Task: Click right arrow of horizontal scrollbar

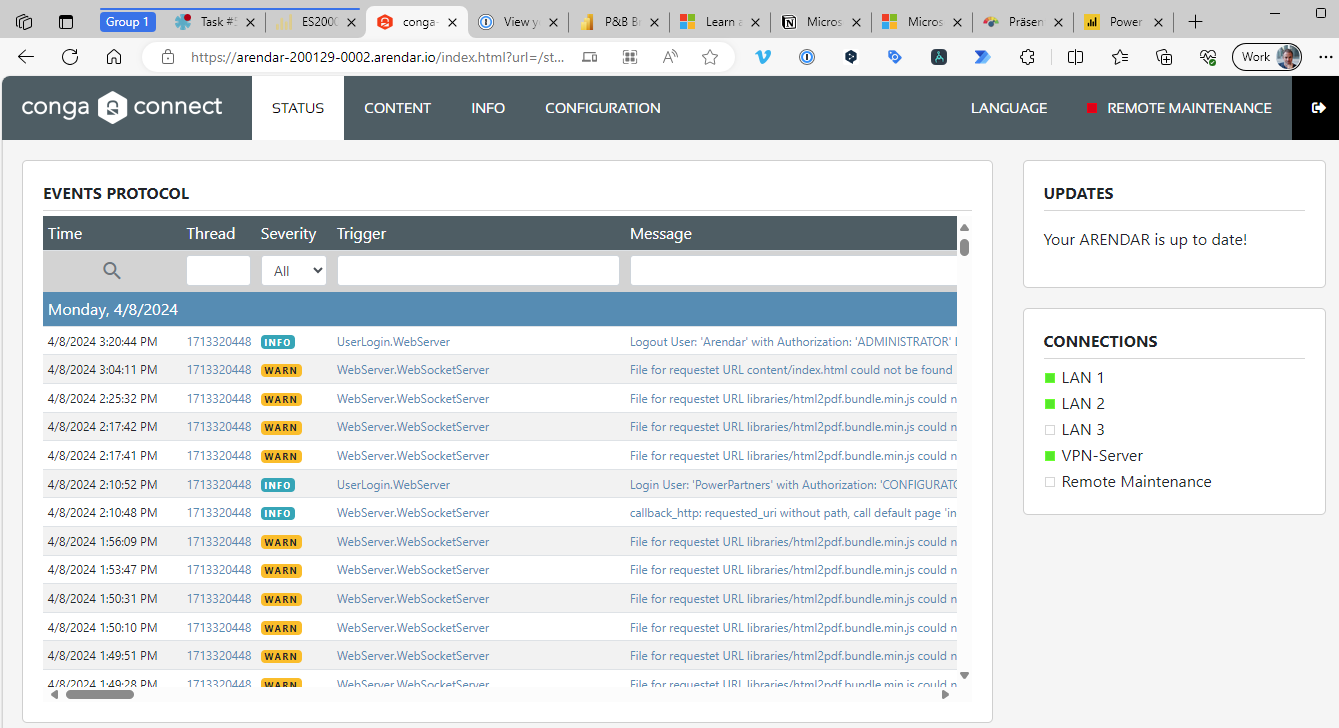Action: coord(946,694)
